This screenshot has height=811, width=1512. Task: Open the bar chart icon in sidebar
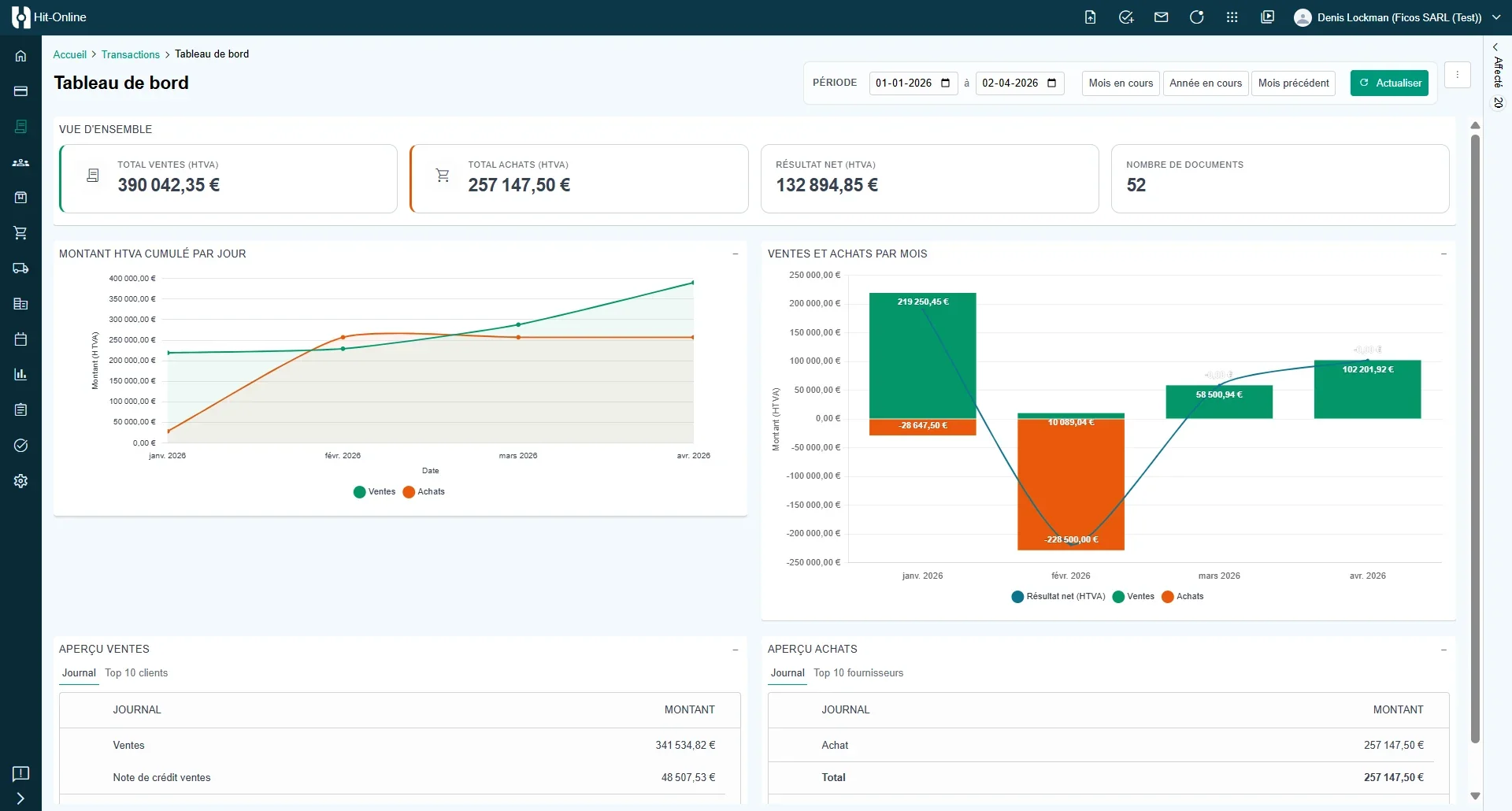(x=20, y=375)
